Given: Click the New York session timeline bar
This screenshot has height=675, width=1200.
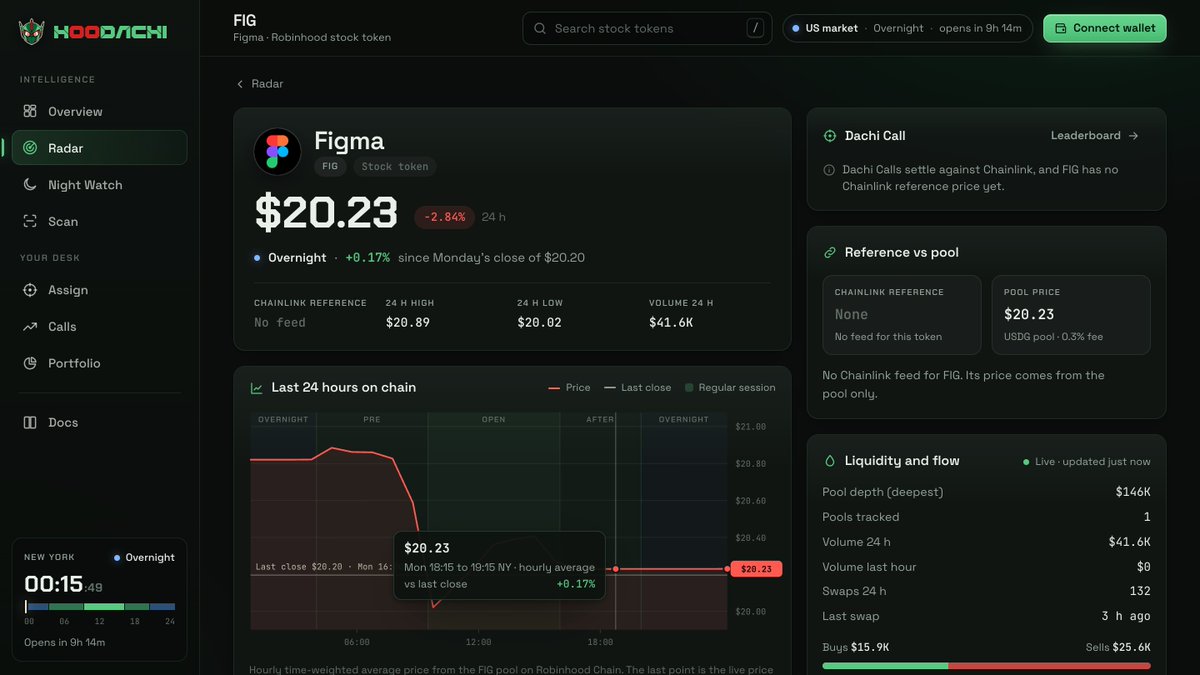Looking at the screenshot, I should click(x=100, y=606).
